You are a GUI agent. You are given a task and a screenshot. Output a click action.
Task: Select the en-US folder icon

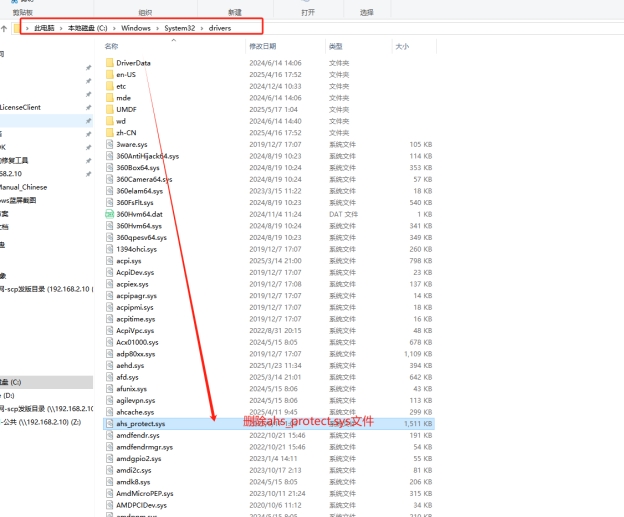pos(110,74)
